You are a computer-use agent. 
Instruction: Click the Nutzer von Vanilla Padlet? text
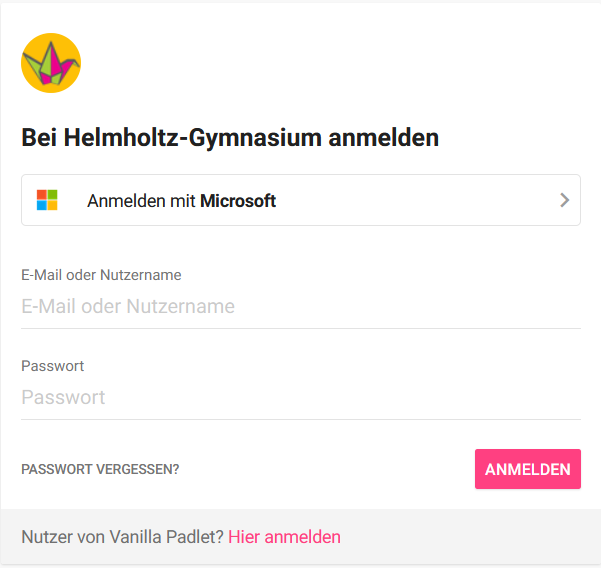coord(122,537)
